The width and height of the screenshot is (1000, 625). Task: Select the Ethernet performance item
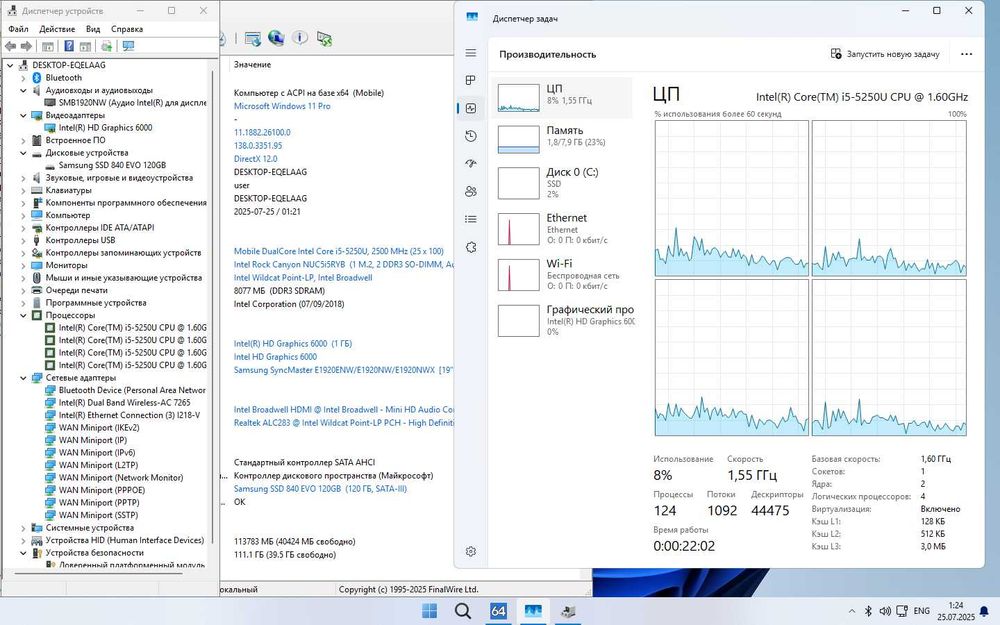562,228
